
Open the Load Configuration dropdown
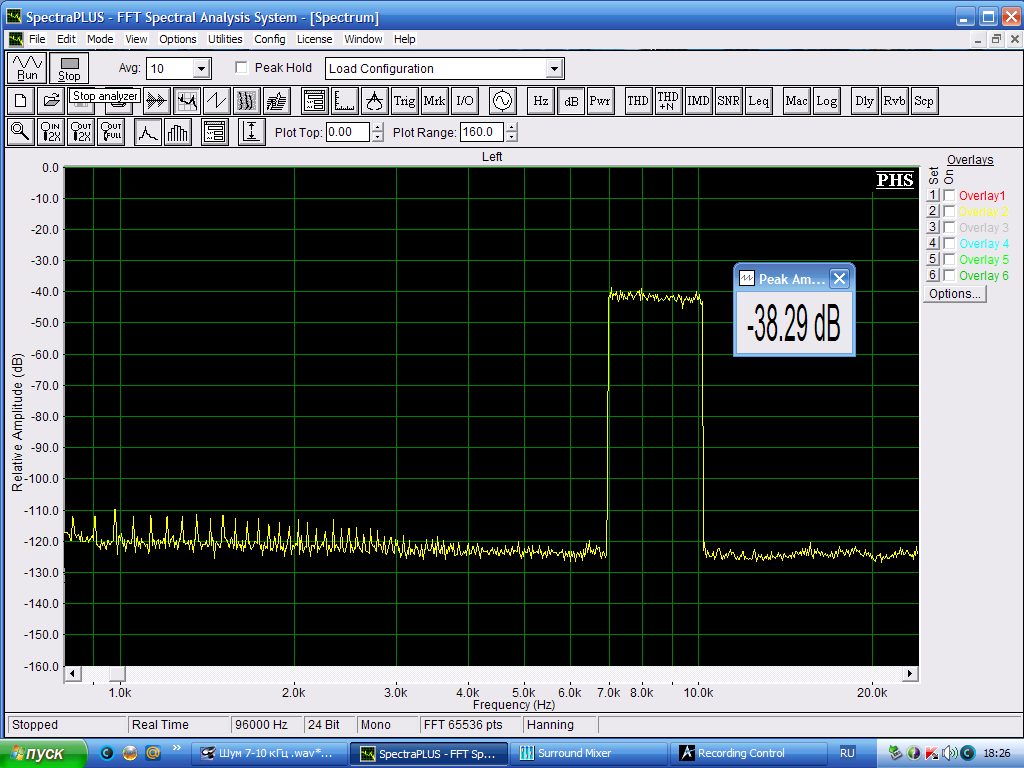pyautogui.click(x=554, y=69)
